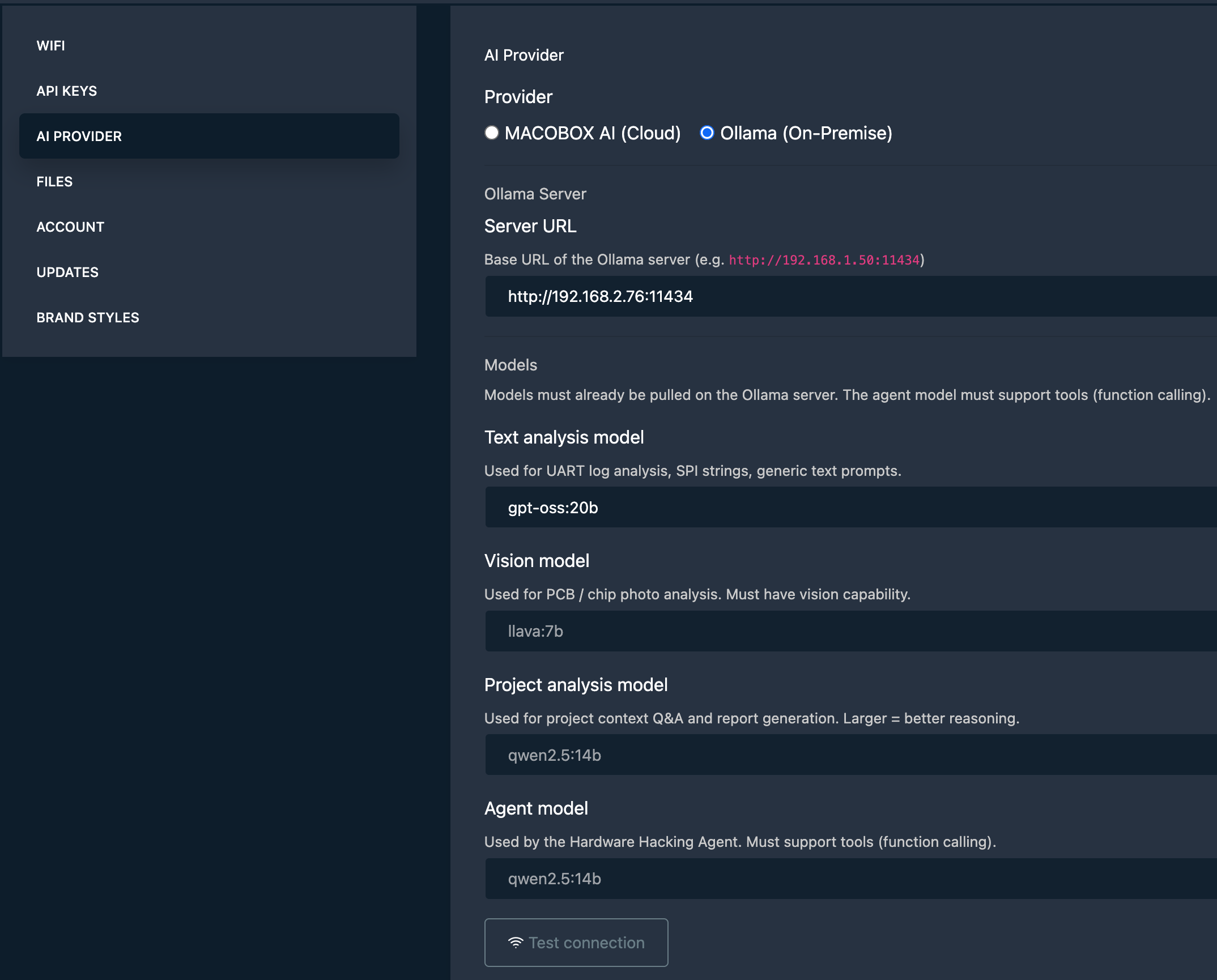
Task: Open the UPDATES settings section
Action: click(67, 272)
